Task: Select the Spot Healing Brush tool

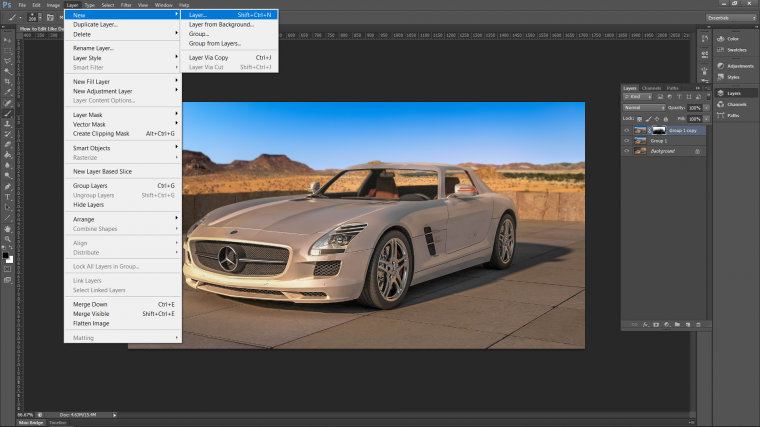Action: point(7,103)
